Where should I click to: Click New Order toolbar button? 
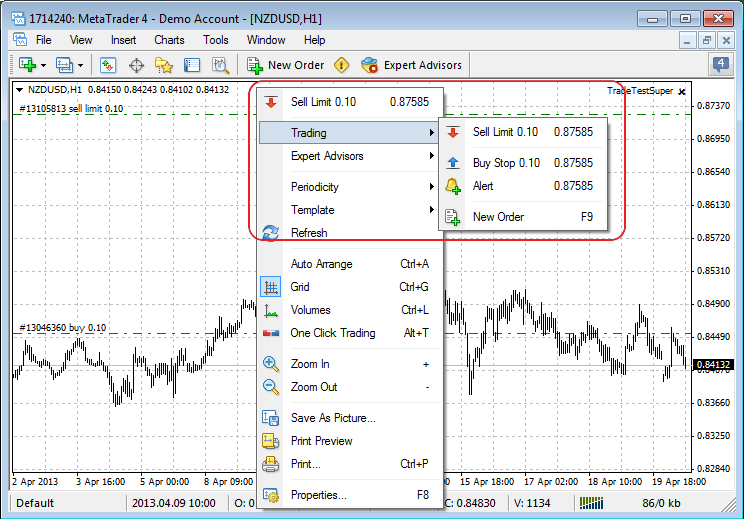[286, 65]
